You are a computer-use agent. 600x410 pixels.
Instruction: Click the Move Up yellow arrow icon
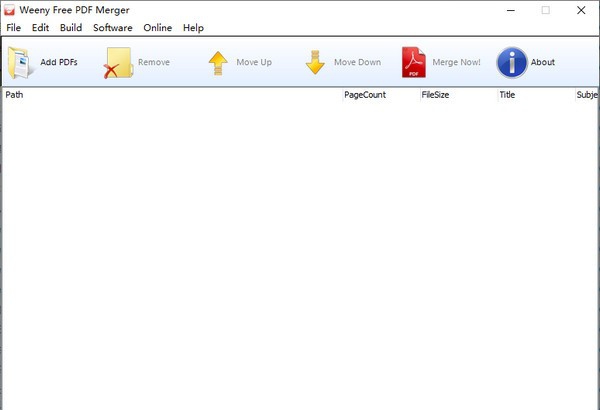(x=218, y=63)
